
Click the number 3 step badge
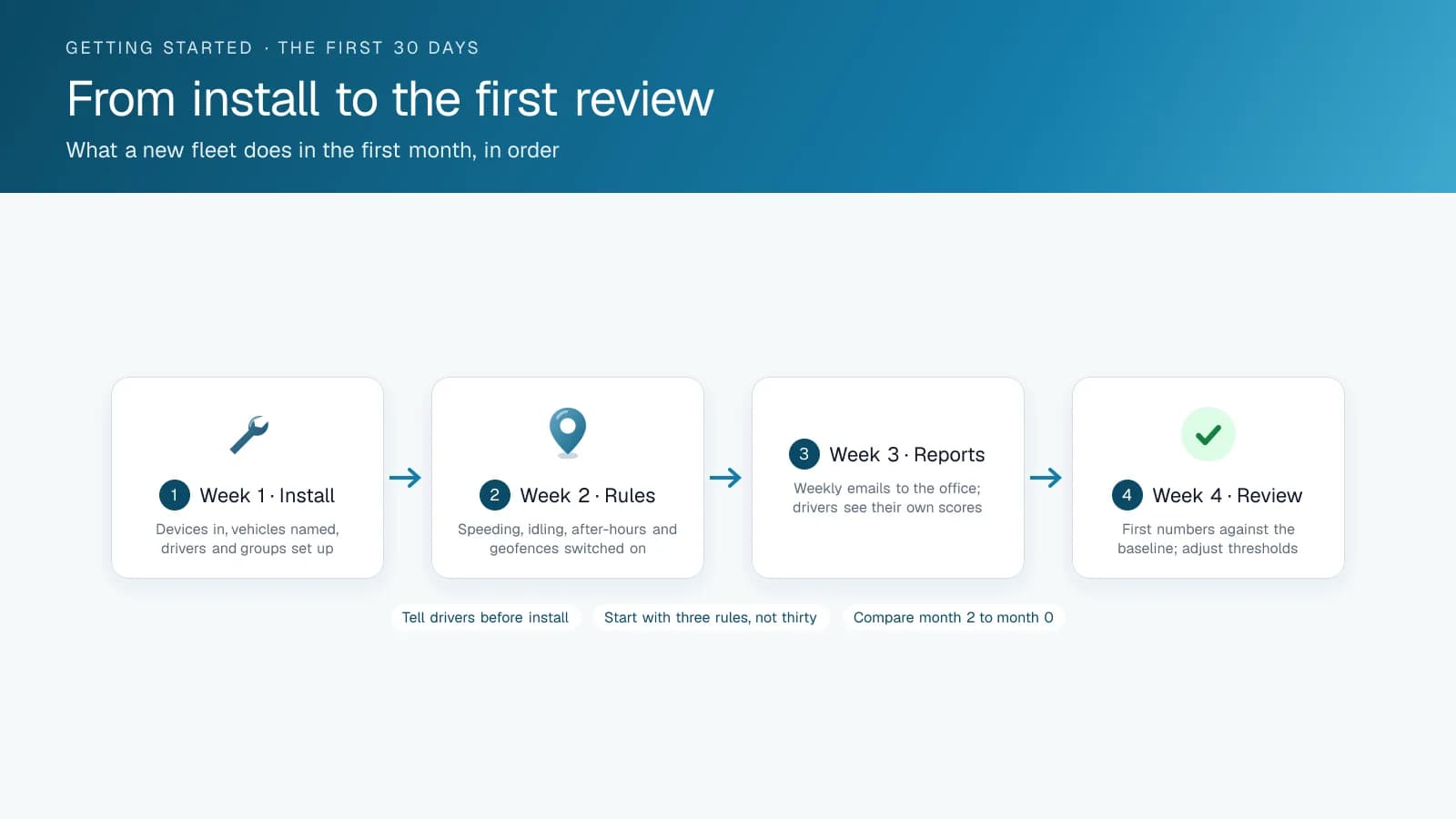pyautogui.click(x=804, y=454)
